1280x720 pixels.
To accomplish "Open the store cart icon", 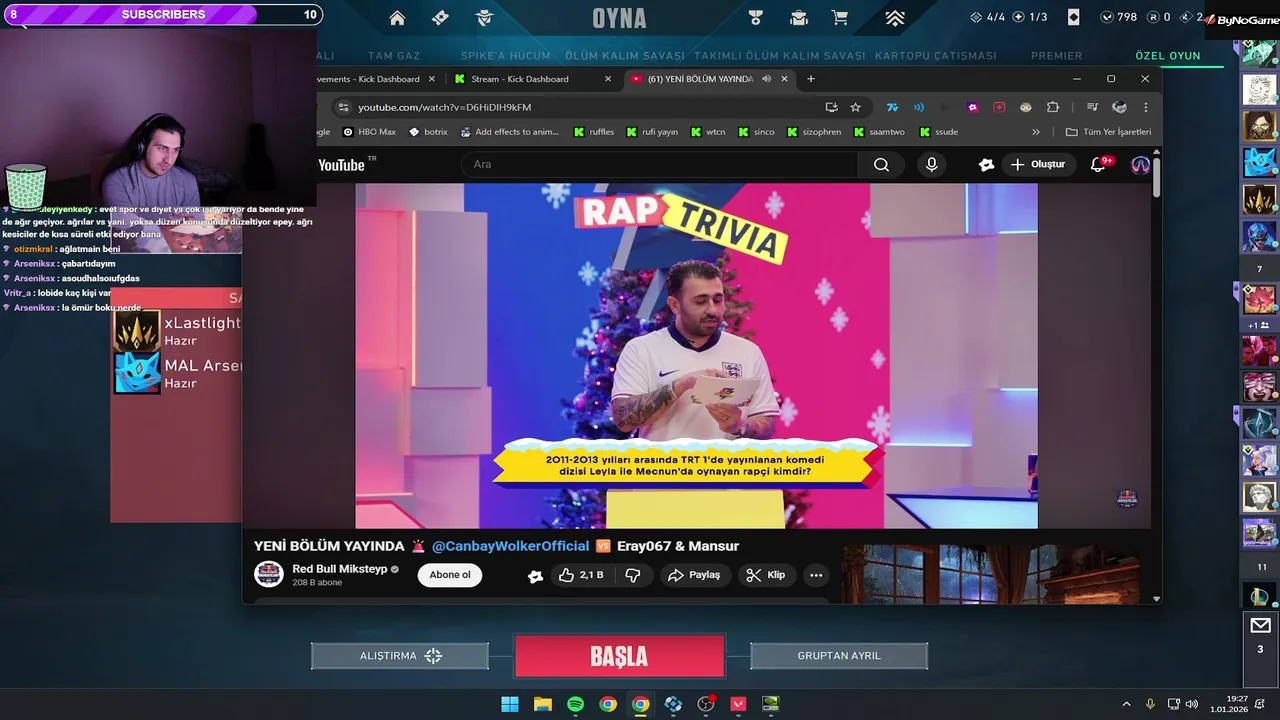I will (x=840, y=18).
